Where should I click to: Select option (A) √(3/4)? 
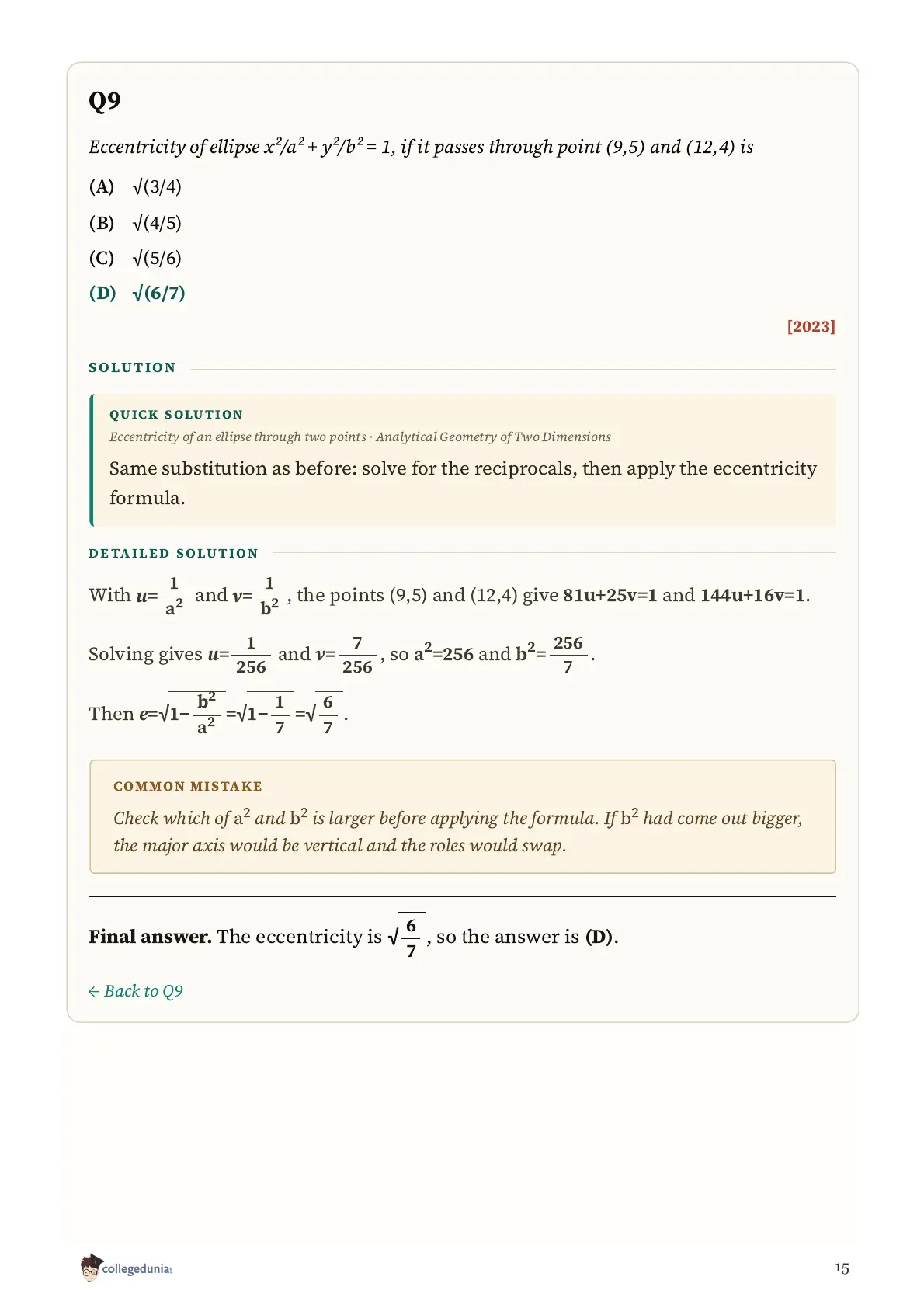(135, 186)
